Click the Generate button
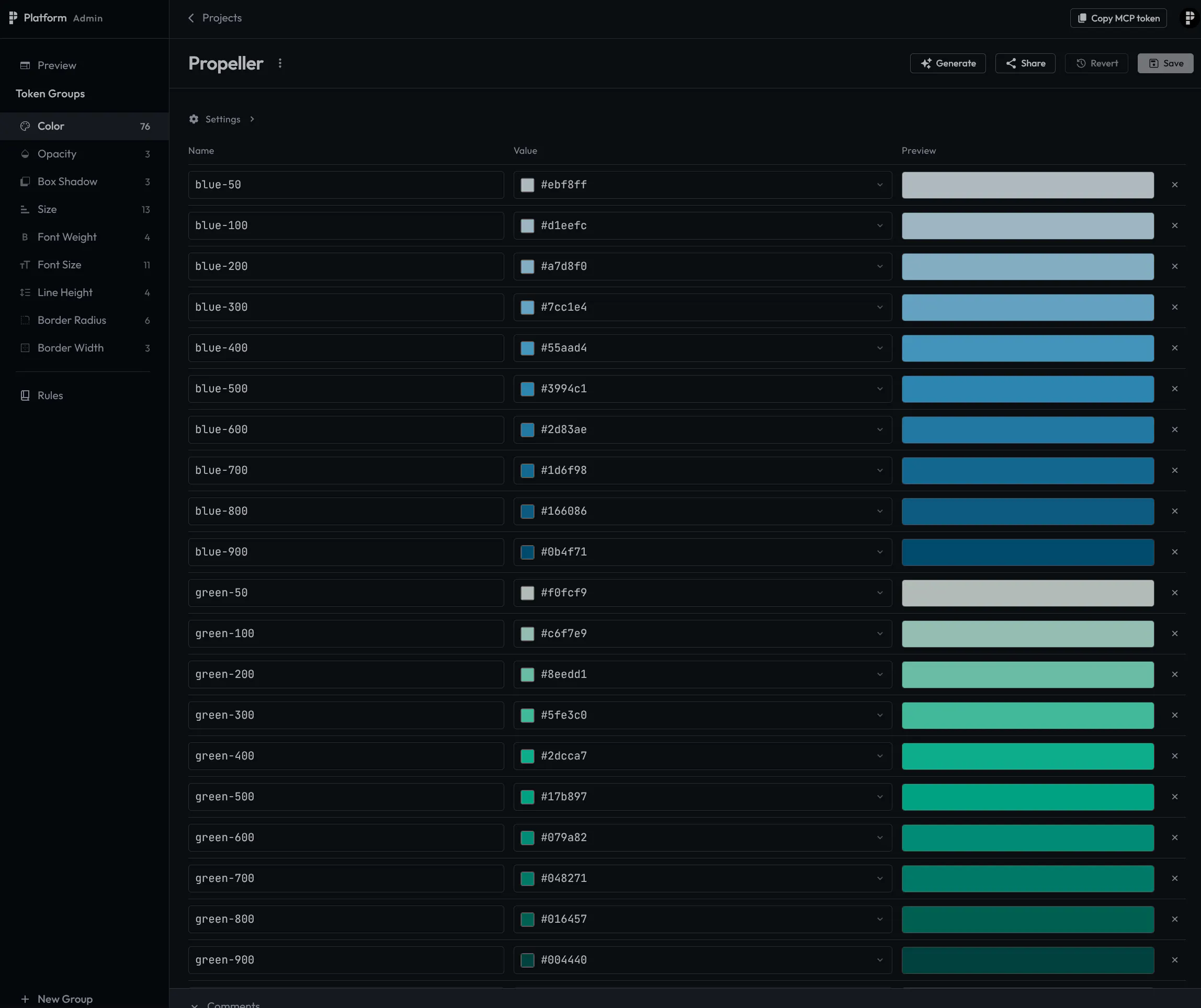This screenshot has height=1008, width=1201. pos(948,63)
